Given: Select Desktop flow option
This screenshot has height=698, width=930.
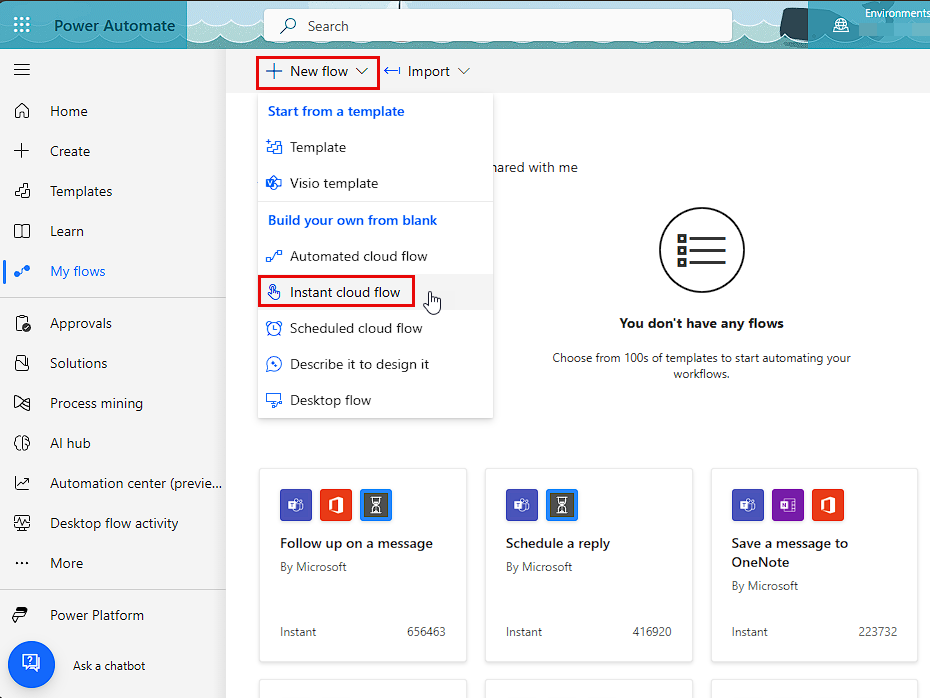Looking at the screenshot, I should click(375, 400).
